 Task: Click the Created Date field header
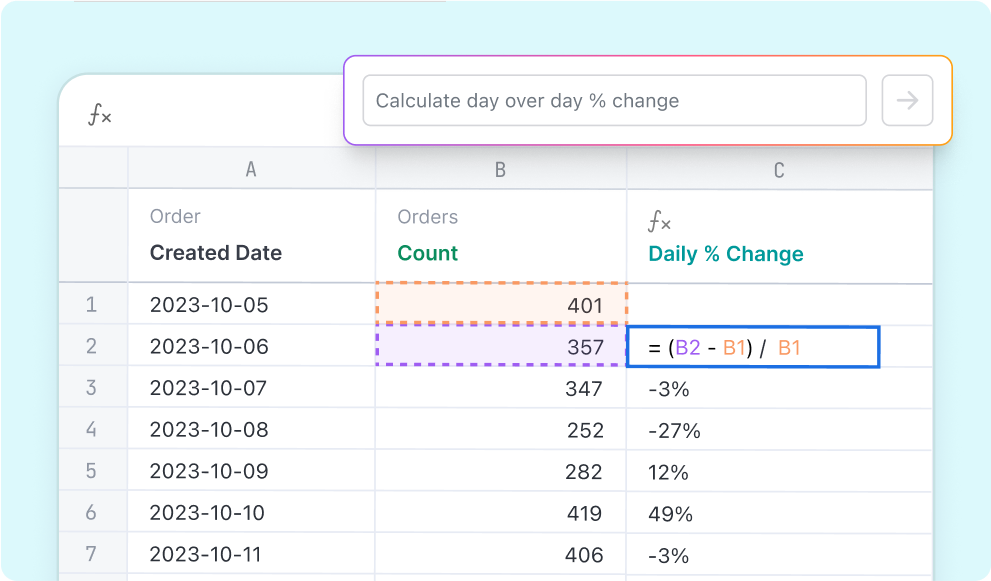click(216, 253)
